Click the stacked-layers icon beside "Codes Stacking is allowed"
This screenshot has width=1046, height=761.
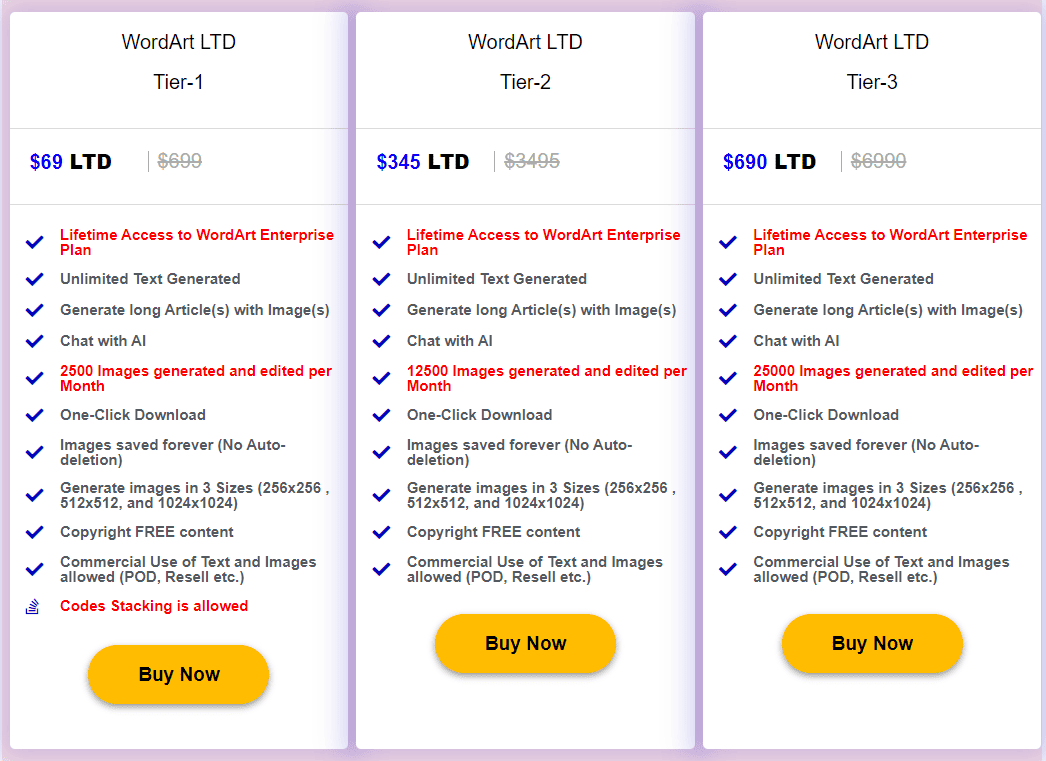tap(35, 605)
